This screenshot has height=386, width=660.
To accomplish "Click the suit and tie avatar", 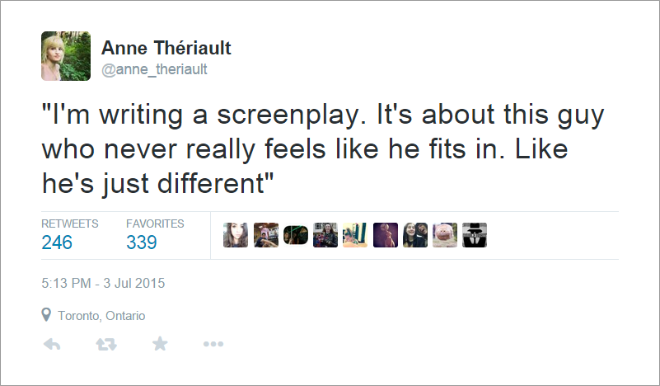I will pos(474,235).
